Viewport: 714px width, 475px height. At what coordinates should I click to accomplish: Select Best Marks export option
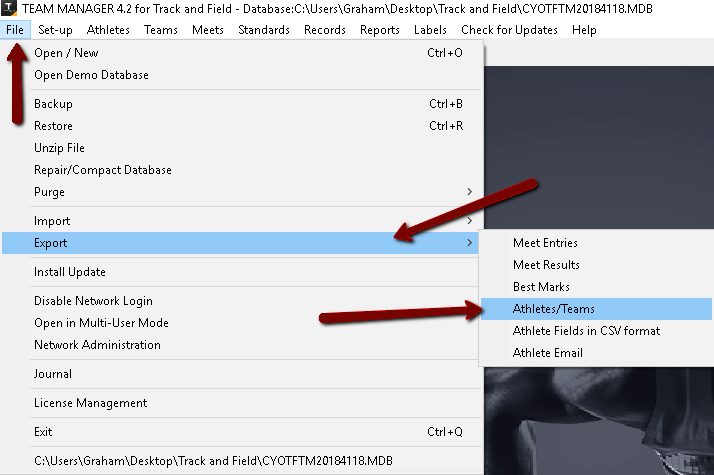(596, 286)
